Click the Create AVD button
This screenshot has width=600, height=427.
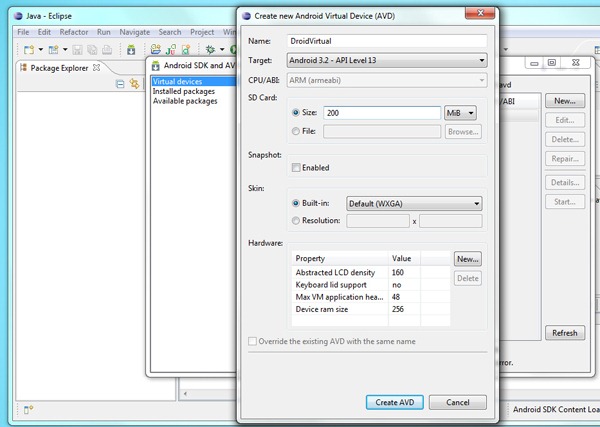pos(395,403)
